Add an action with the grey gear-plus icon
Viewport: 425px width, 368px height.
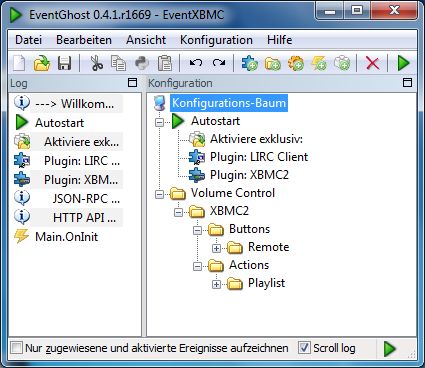[342, 63]
